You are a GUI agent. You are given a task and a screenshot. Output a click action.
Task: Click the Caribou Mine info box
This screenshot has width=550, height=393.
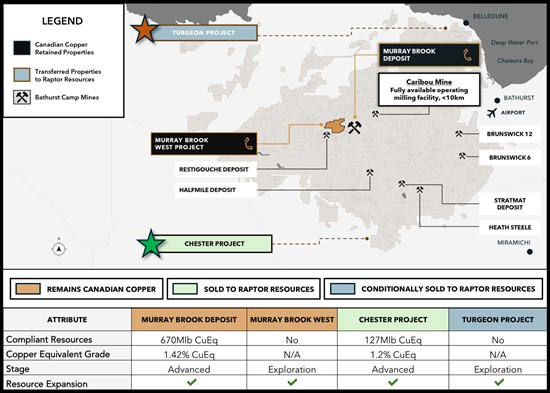tap(429, 89)
